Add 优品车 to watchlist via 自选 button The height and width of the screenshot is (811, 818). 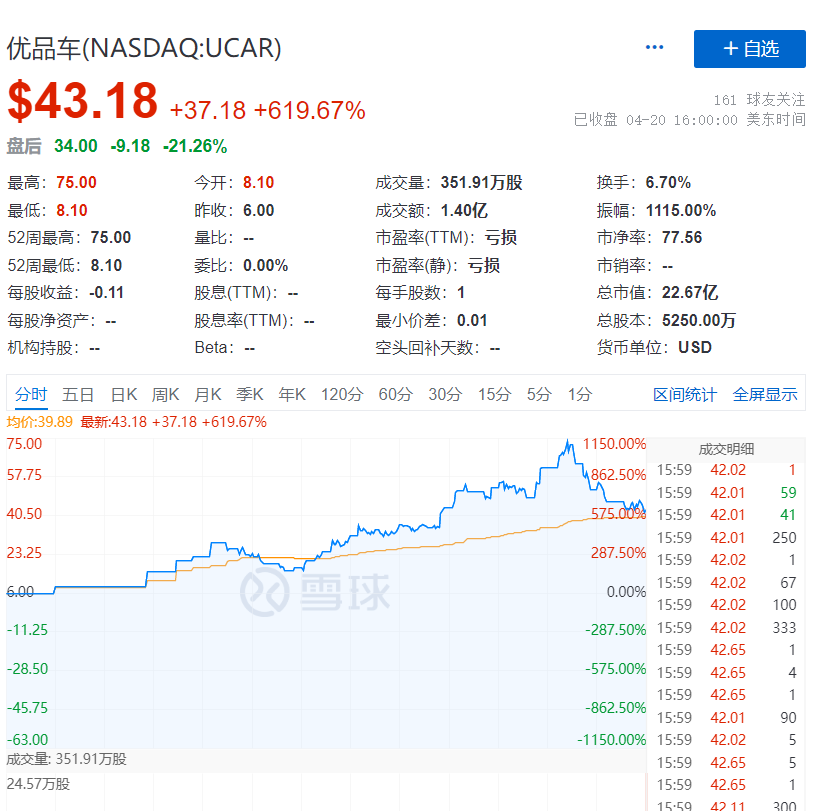coord(749,49)
